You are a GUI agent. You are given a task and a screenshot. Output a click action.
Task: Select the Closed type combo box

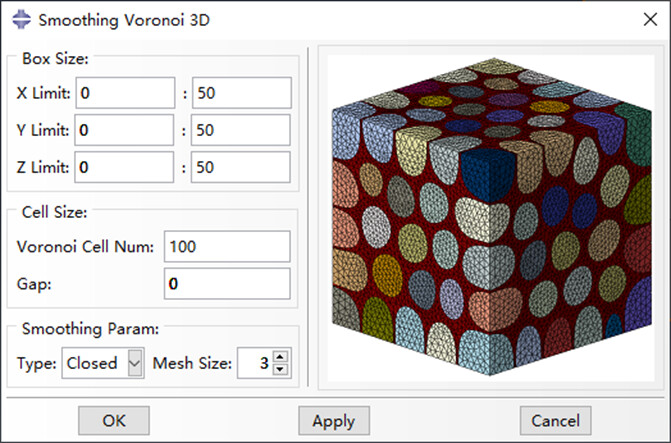pyautogui.click(x=103, y=363)
